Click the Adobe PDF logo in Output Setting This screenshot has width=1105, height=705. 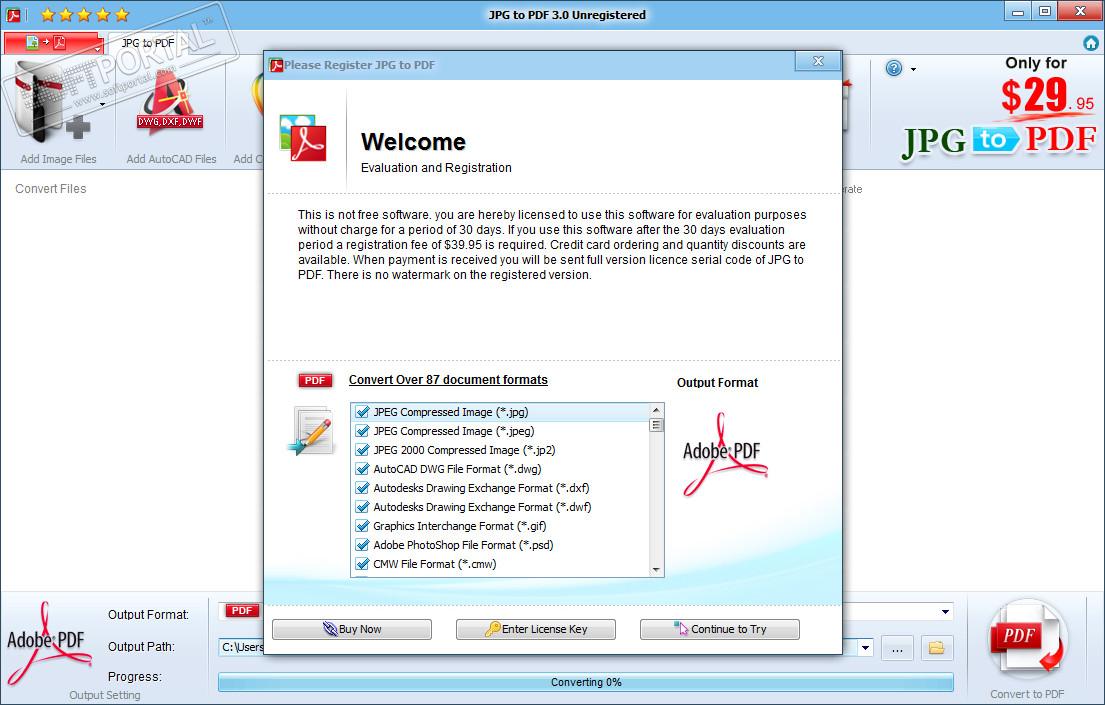pyautogui.click(x=47, y=643)
